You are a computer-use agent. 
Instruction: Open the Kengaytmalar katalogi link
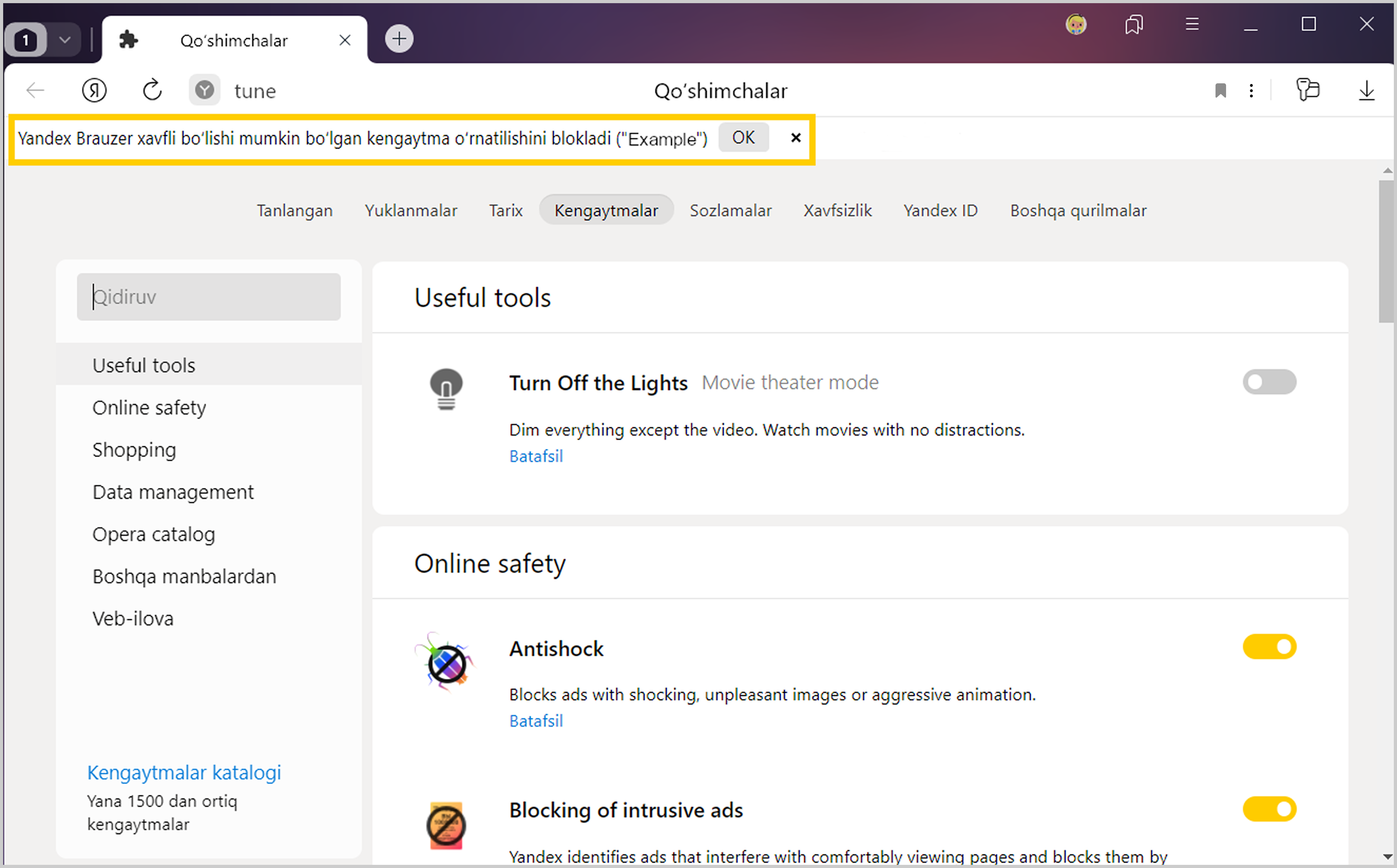coord(184,772)
